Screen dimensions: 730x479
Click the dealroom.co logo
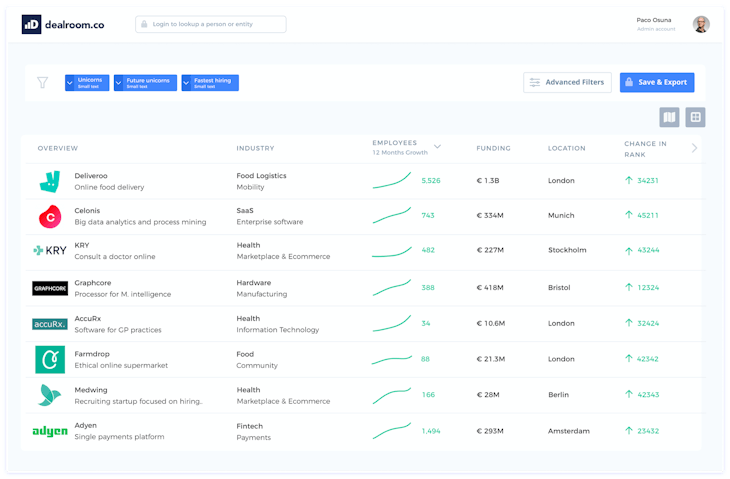[x=63, y=25]
